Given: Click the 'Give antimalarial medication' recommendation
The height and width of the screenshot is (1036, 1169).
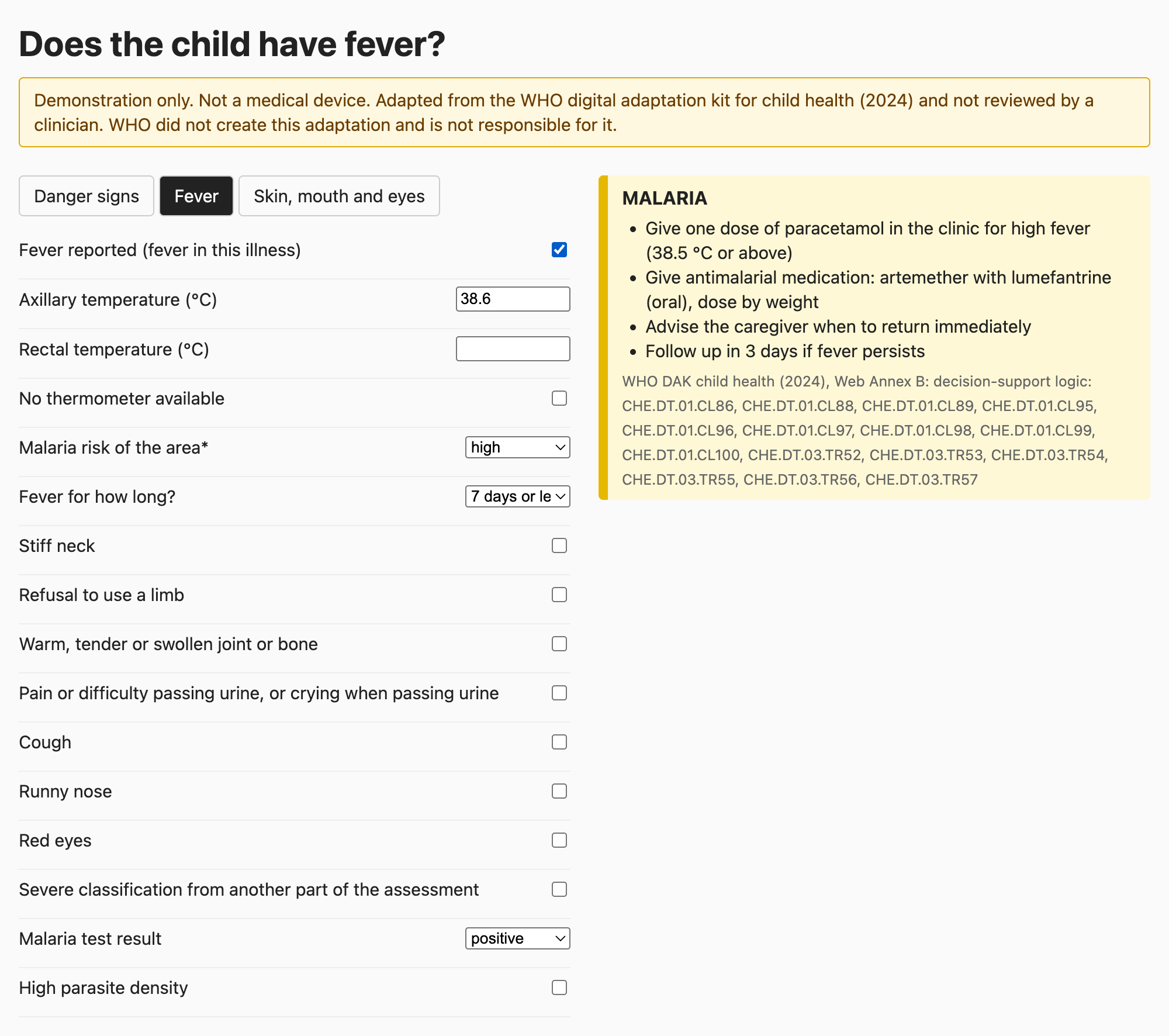Looking at the screenshot, I should (x=878, y=289).
